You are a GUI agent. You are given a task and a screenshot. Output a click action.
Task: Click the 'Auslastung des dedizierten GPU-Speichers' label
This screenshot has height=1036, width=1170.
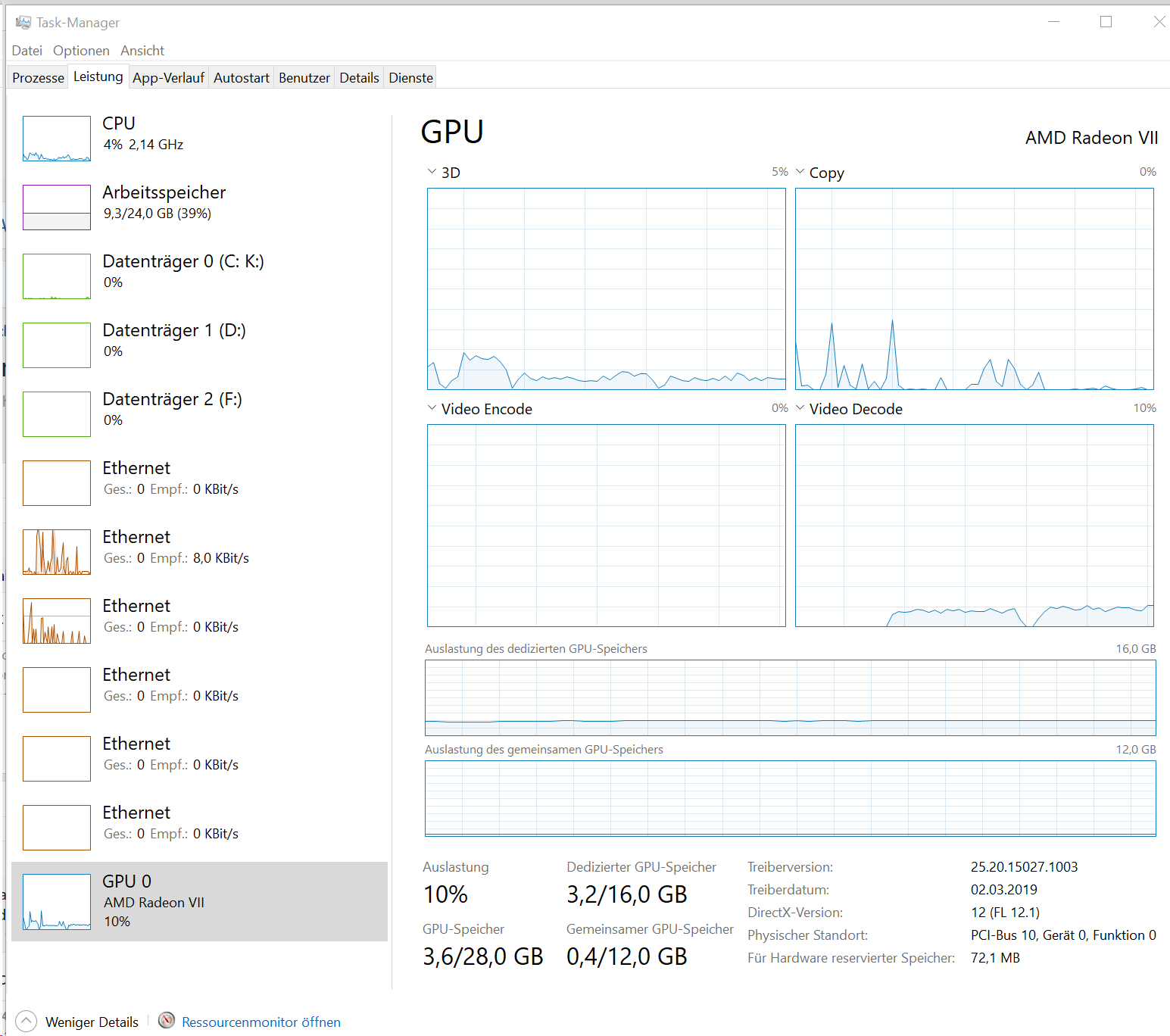(x=536, y=649)
